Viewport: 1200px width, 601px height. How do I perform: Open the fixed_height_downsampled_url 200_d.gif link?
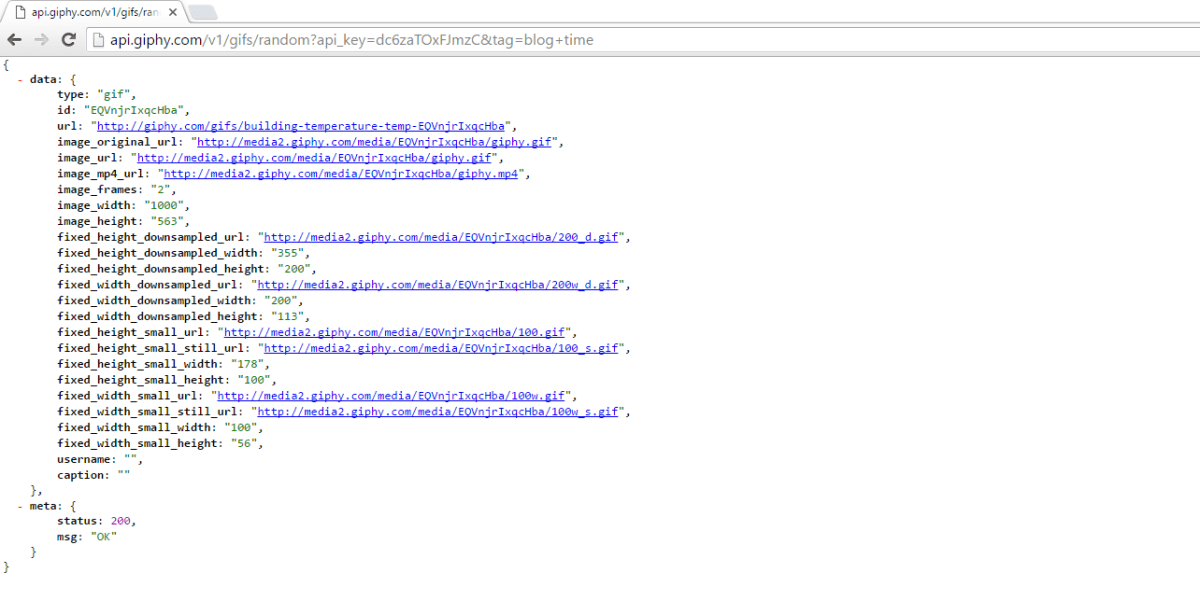coord(442,238)
